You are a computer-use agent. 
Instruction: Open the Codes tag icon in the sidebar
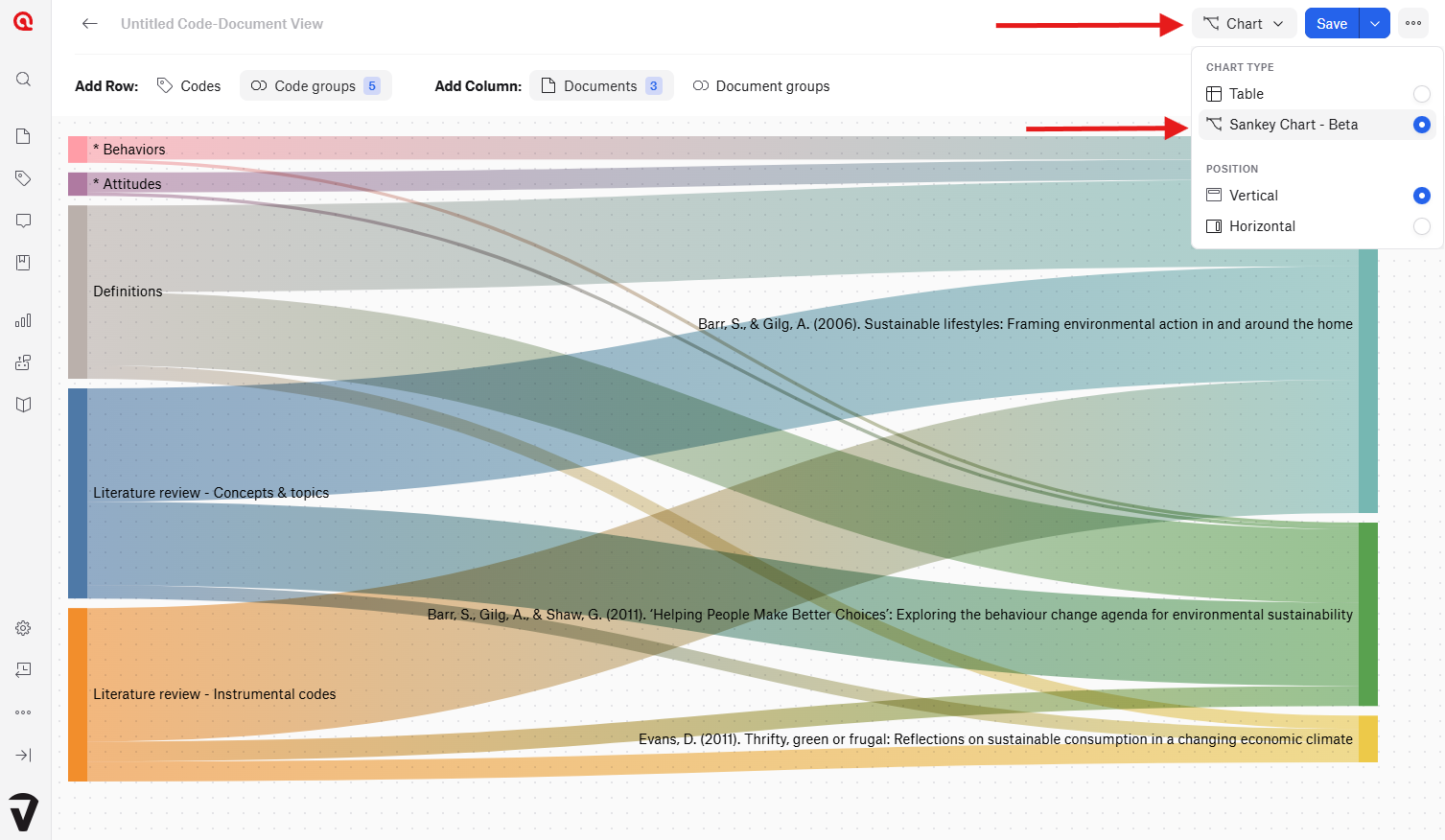pyautogui.click(x=24, y=178)
